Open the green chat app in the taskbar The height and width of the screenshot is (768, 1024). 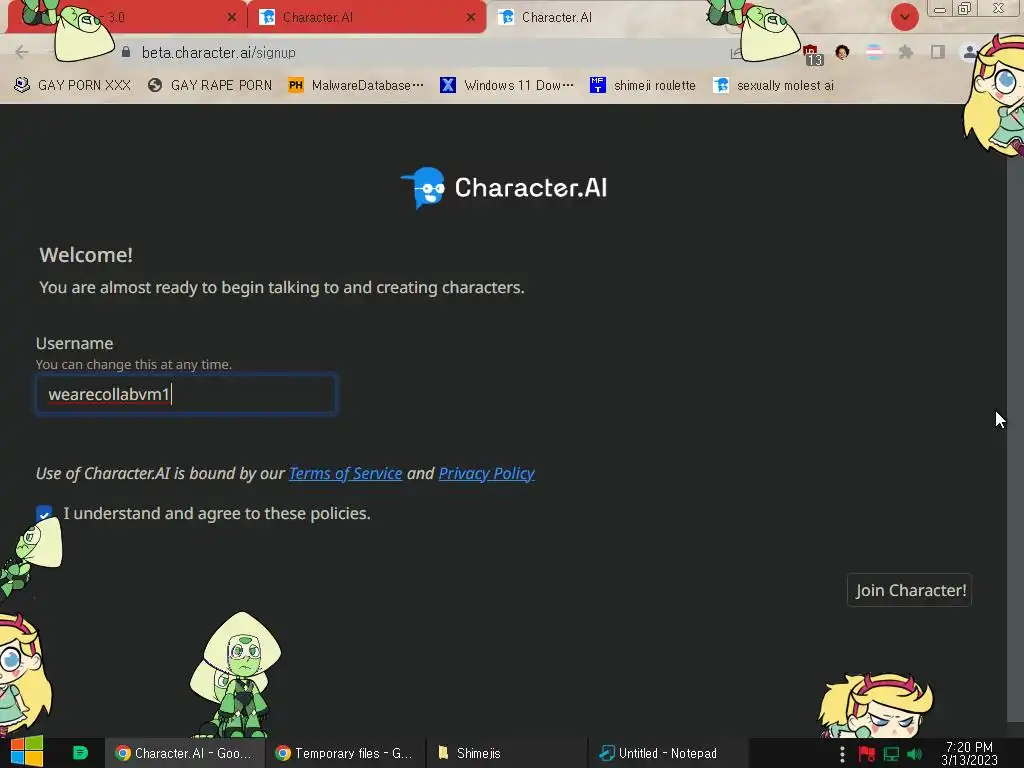[80, 753]
